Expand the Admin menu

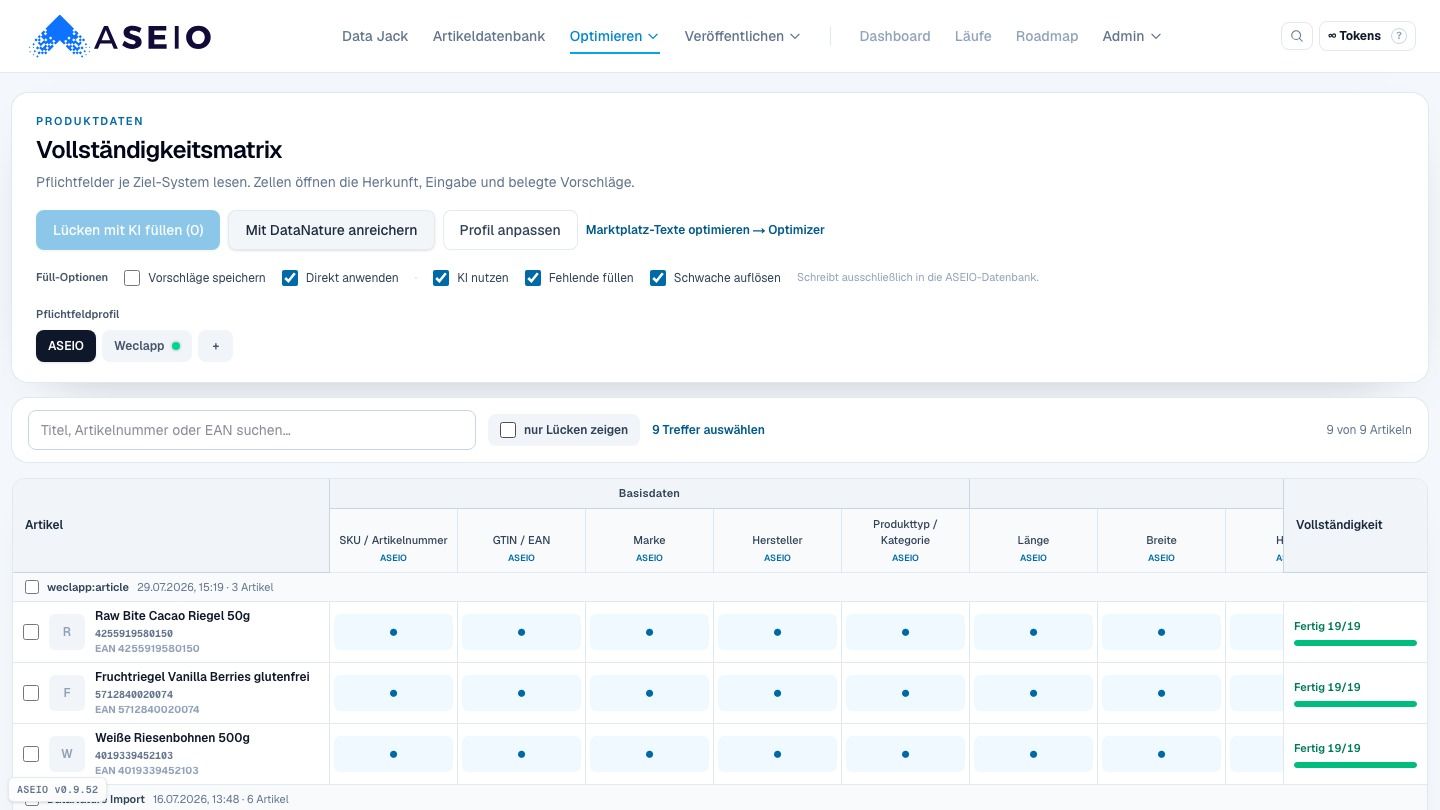point(1131,36)
